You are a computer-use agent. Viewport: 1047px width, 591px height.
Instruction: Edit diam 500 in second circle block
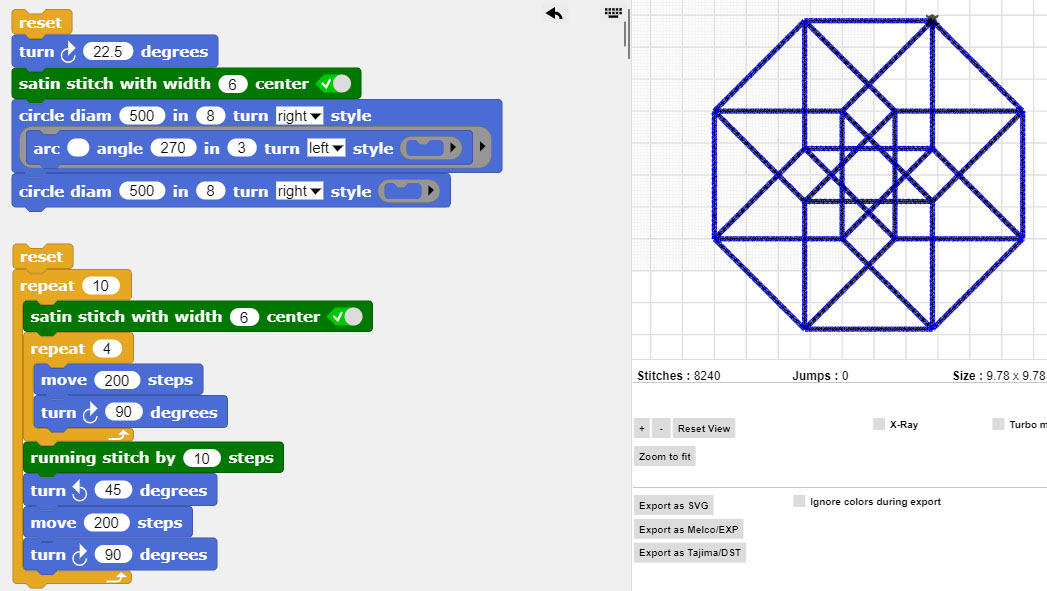click(x=142, y=191)
